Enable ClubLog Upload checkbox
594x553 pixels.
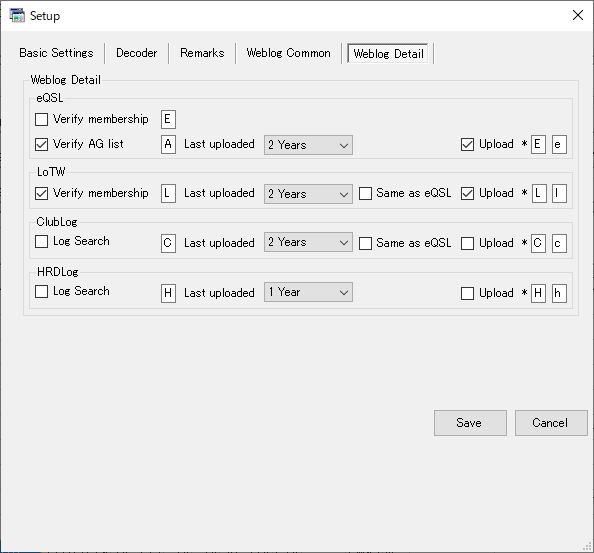467,243
